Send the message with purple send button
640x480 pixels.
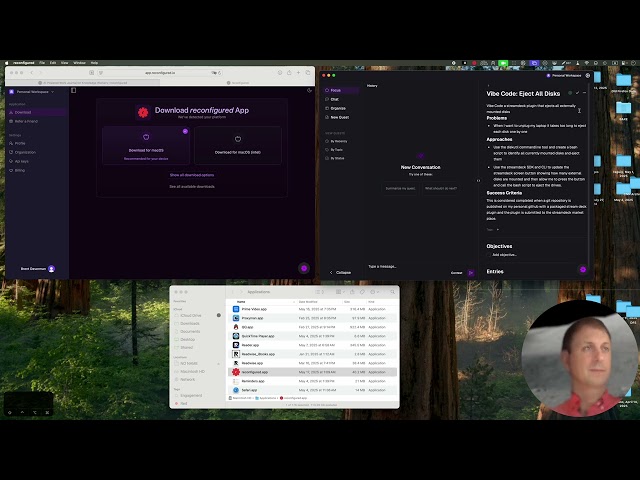click(471, 273)
